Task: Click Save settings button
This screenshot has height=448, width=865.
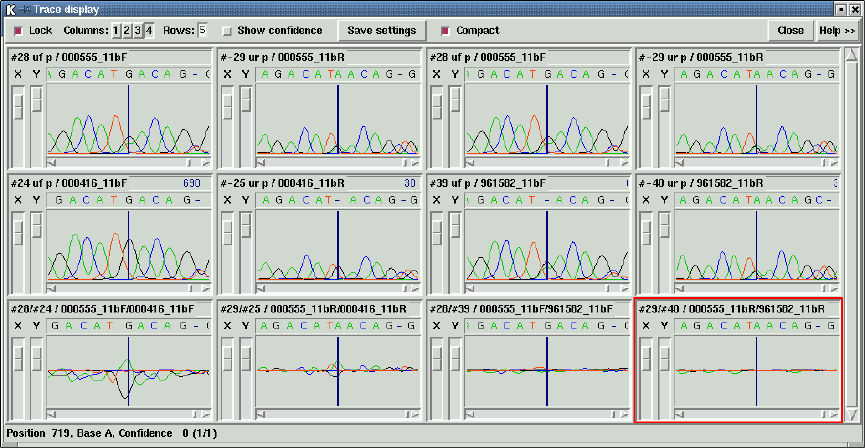Action: pos(382,30)
